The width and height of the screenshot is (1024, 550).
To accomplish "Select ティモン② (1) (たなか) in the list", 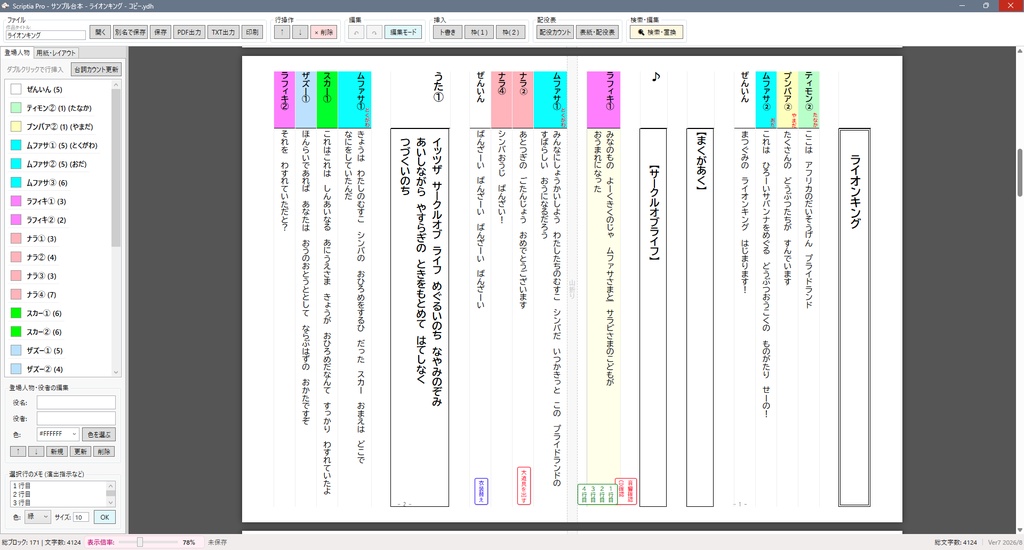I will pyautogui.click(x=59, y=108).
